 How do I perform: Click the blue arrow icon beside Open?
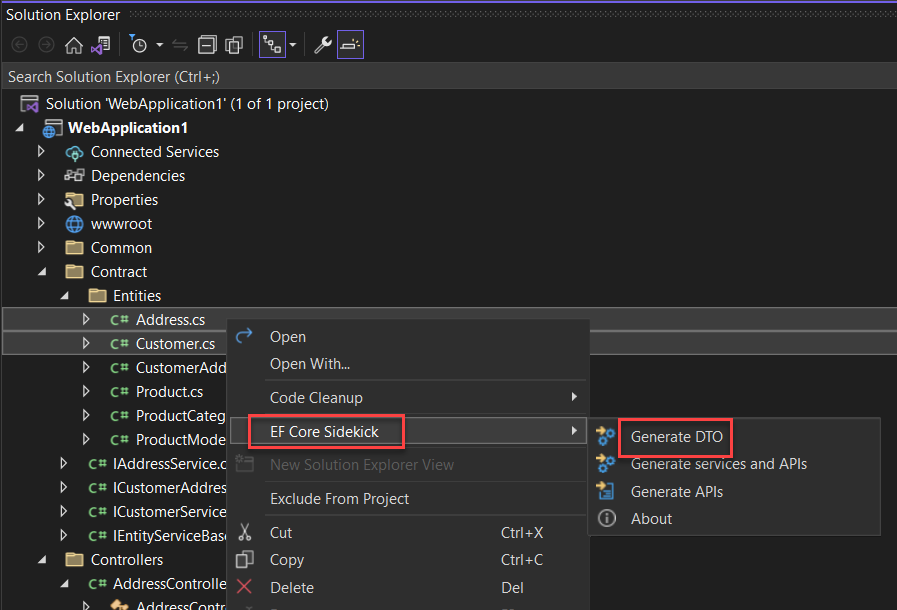(x=244, y=335)
